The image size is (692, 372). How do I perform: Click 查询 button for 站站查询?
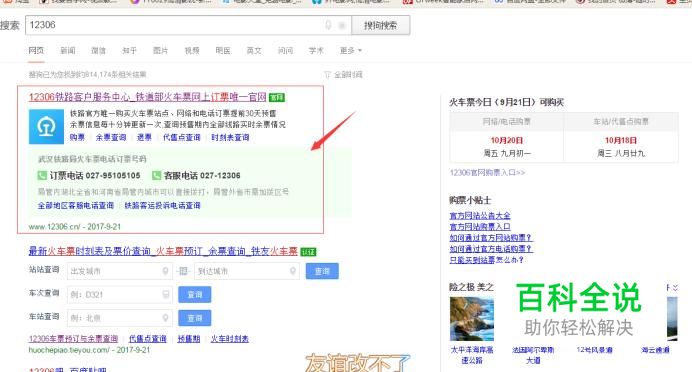coord(322,271)
